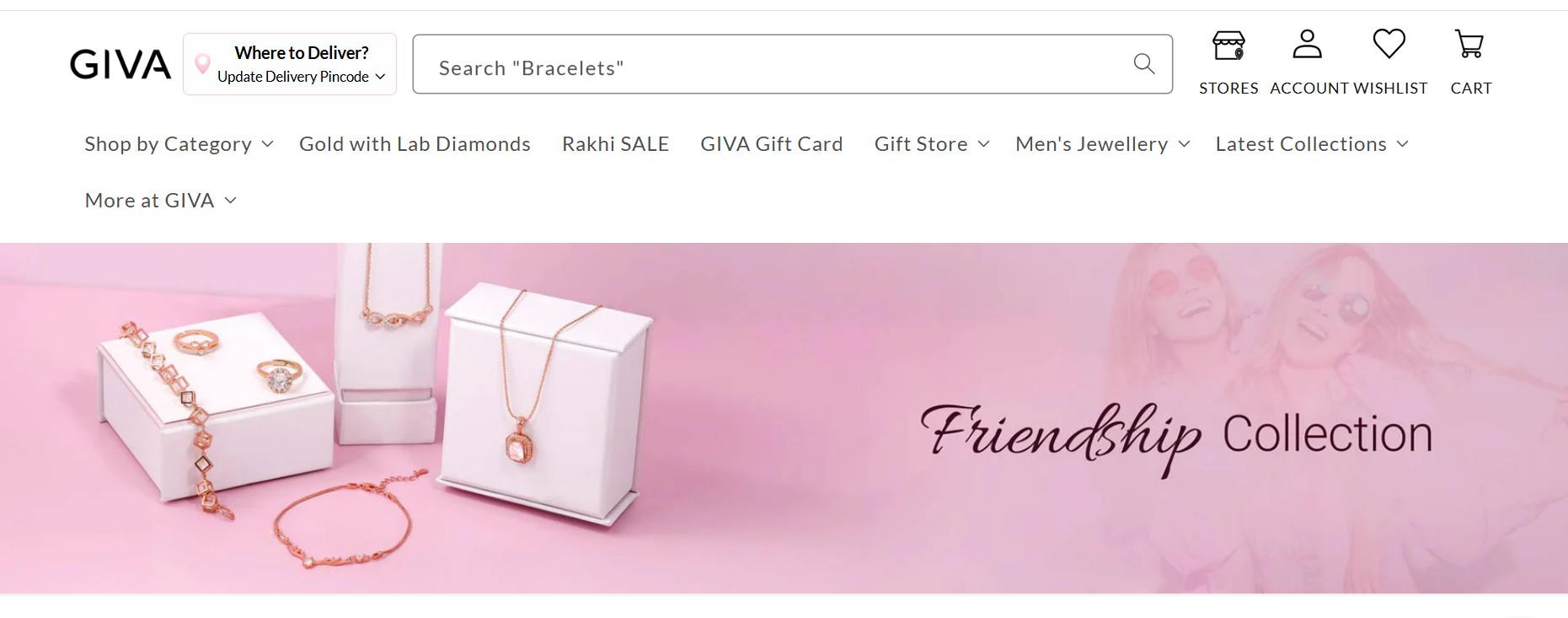Expand the Men's Jewellery menu
This screenshot has height=618, width=1568.
coord(1102,144)
